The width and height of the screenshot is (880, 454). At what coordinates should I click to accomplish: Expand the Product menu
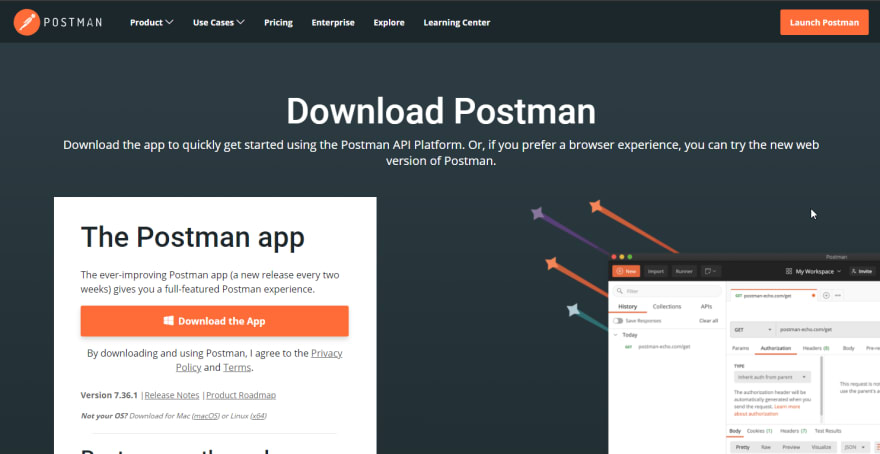point(152,22)
